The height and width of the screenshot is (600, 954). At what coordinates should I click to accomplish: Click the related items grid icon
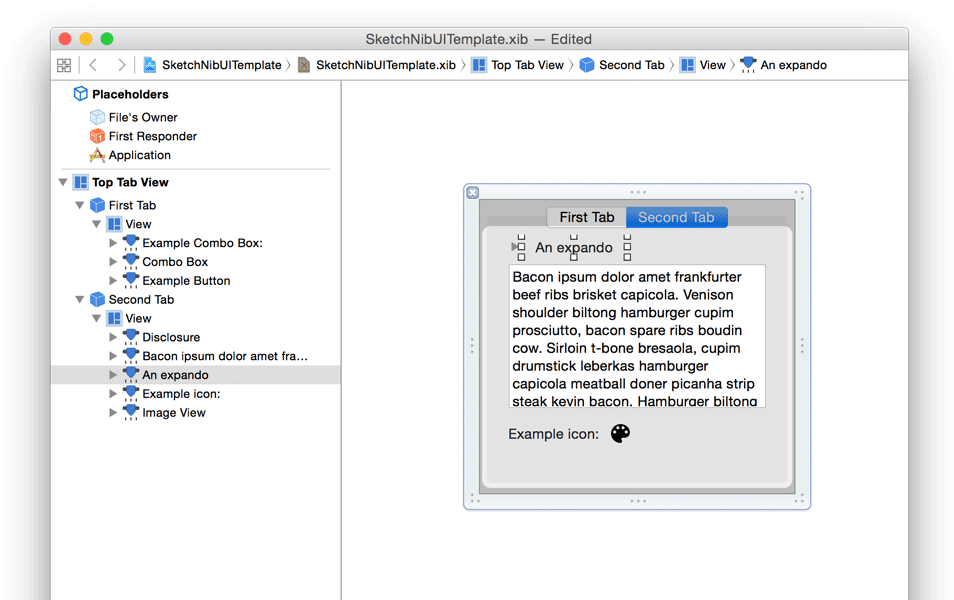click(64, 64)
